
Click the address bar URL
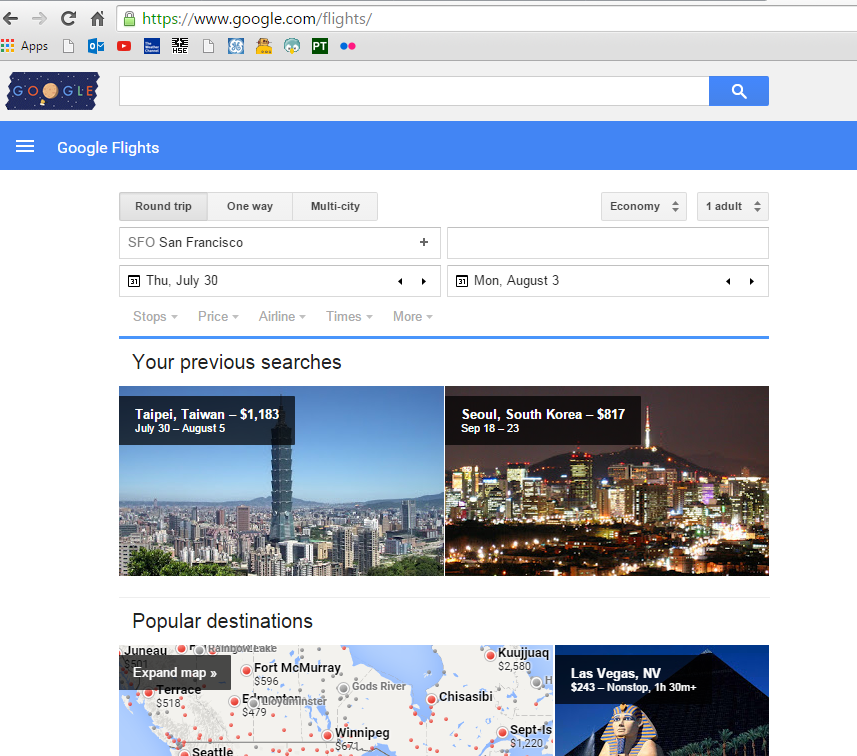(257, 19)
